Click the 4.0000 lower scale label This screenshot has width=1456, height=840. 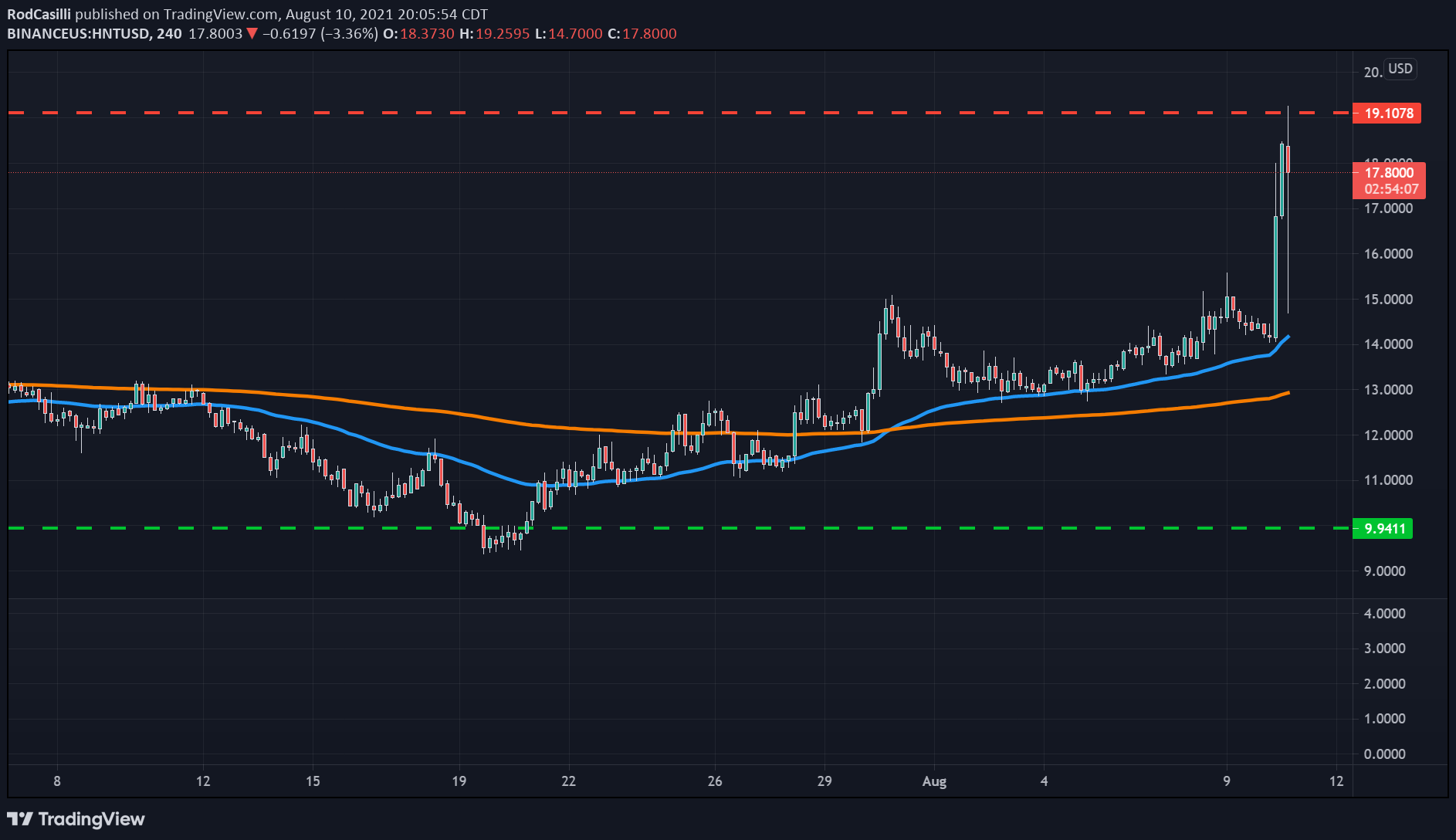(x=1385, y=614)
